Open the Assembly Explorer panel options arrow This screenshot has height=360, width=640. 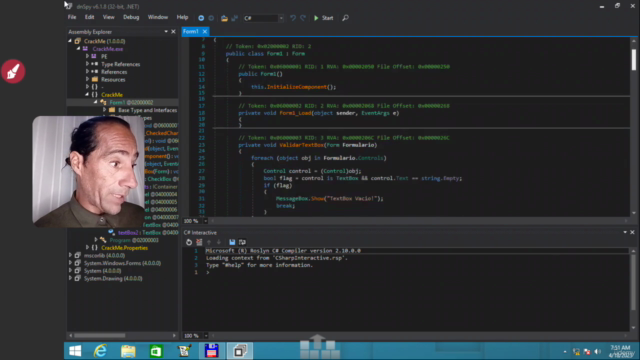(166, 31)
